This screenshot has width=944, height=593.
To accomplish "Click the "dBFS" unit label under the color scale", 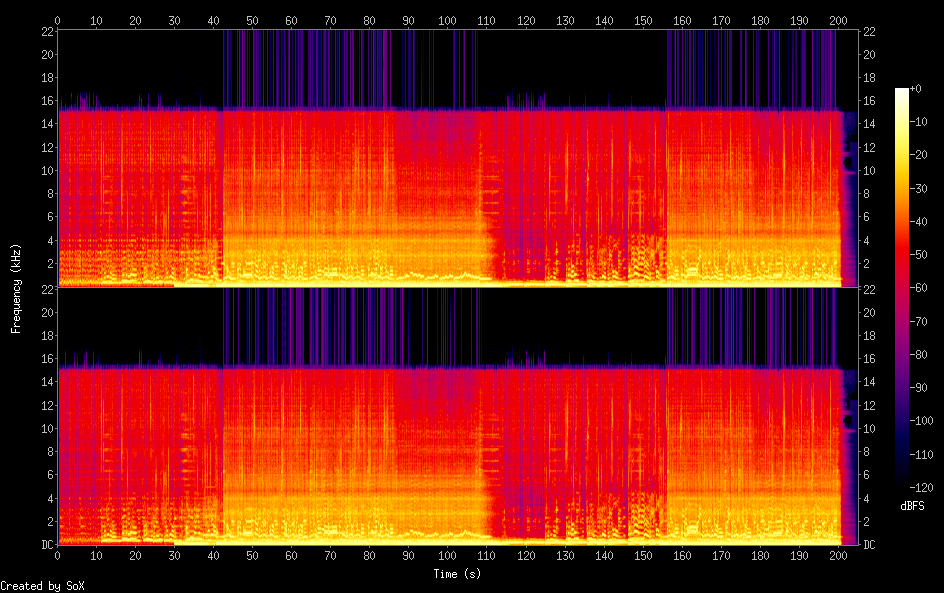I will 912,506.
